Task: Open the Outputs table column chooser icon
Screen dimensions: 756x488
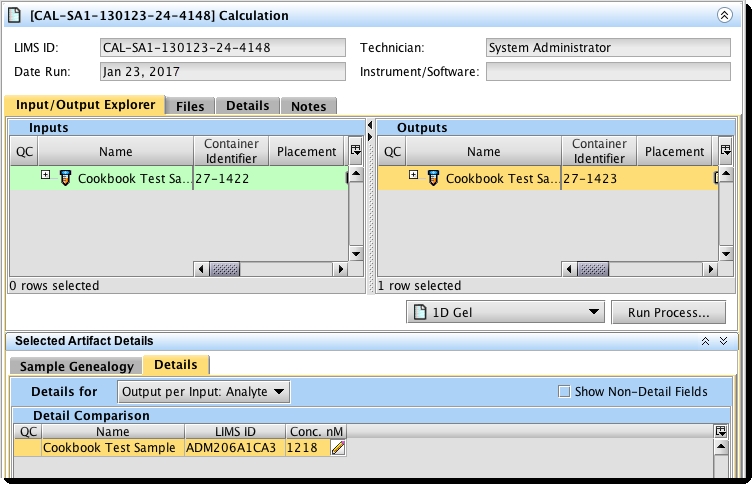Action: pyautogui.click(x=724, y=151)
